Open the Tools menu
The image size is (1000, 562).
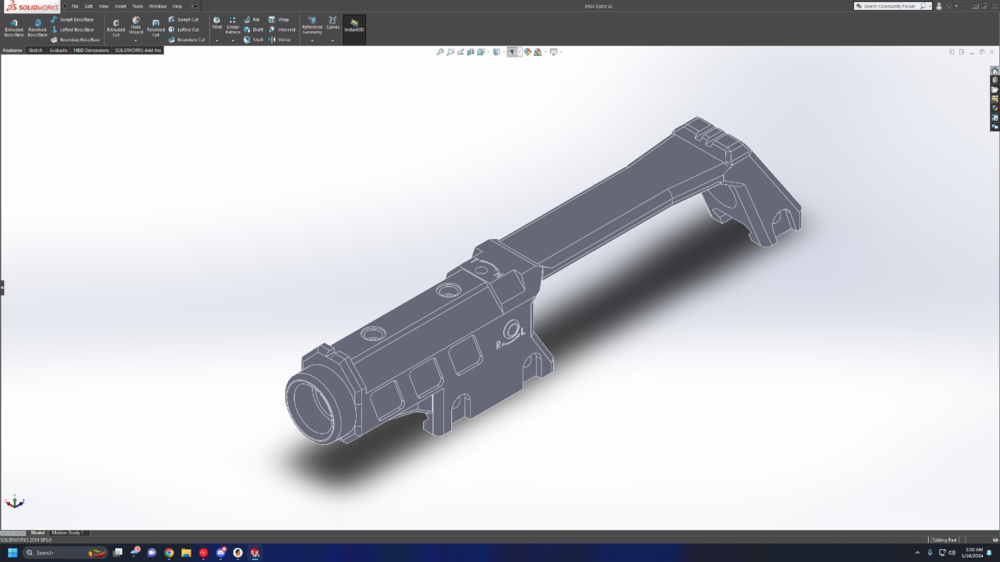(137, 6)
